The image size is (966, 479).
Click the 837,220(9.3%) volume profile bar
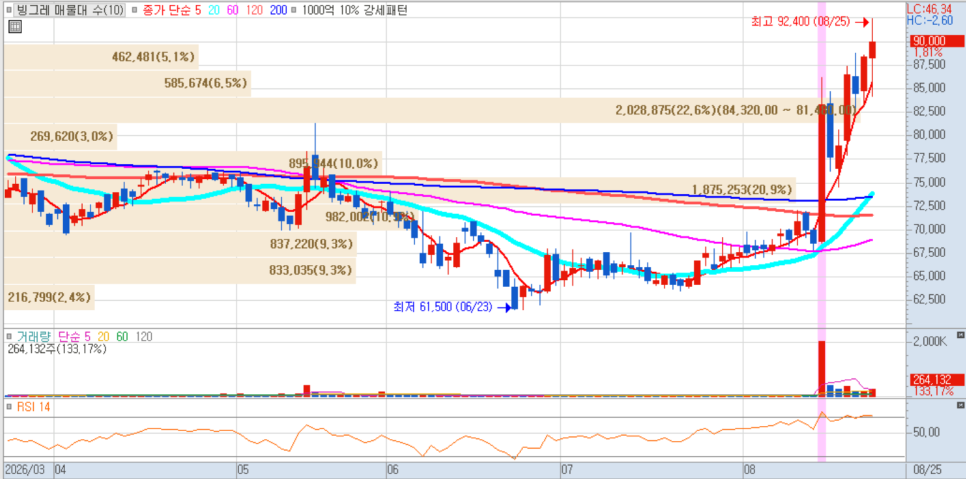coord(180,244)
